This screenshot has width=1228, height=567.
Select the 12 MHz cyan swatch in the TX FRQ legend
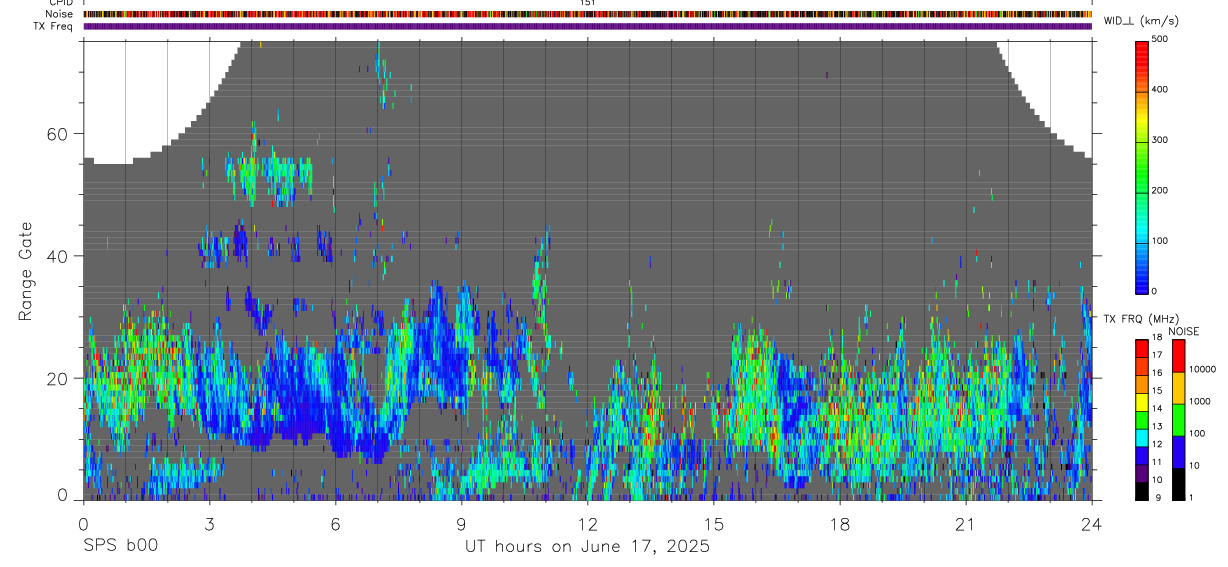[1142, 443]
